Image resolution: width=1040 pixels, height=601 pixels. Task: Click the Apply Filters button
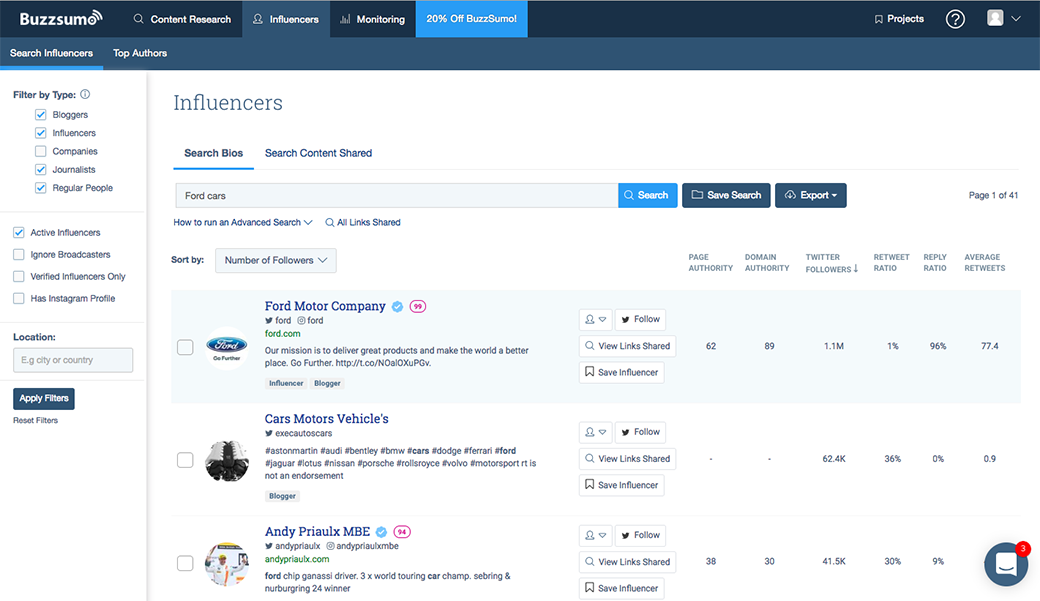pos(43,397)
